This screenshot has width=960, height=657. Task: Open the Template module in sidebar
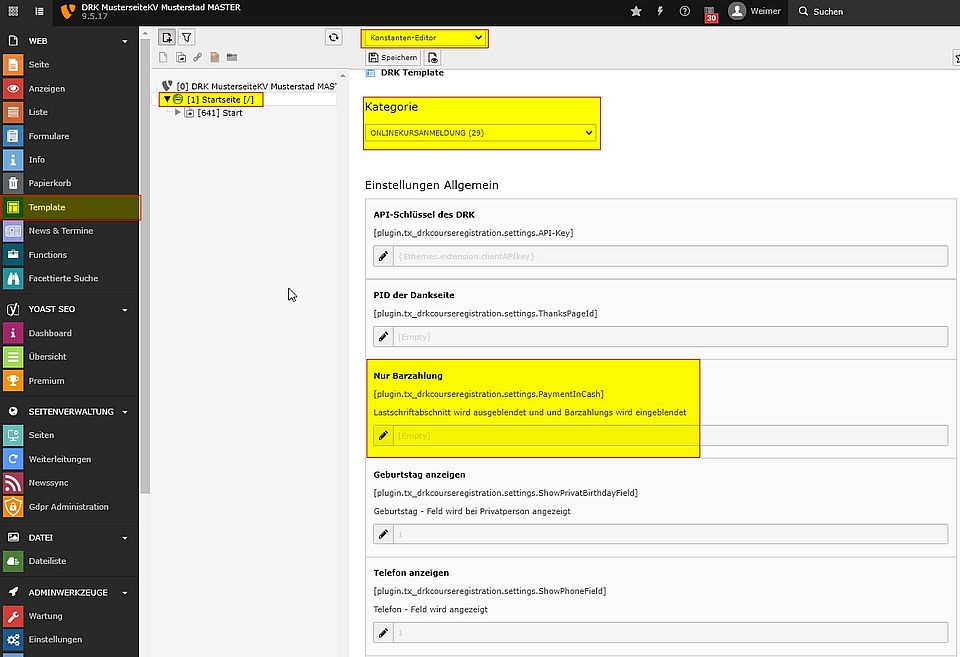click(47, 207)
